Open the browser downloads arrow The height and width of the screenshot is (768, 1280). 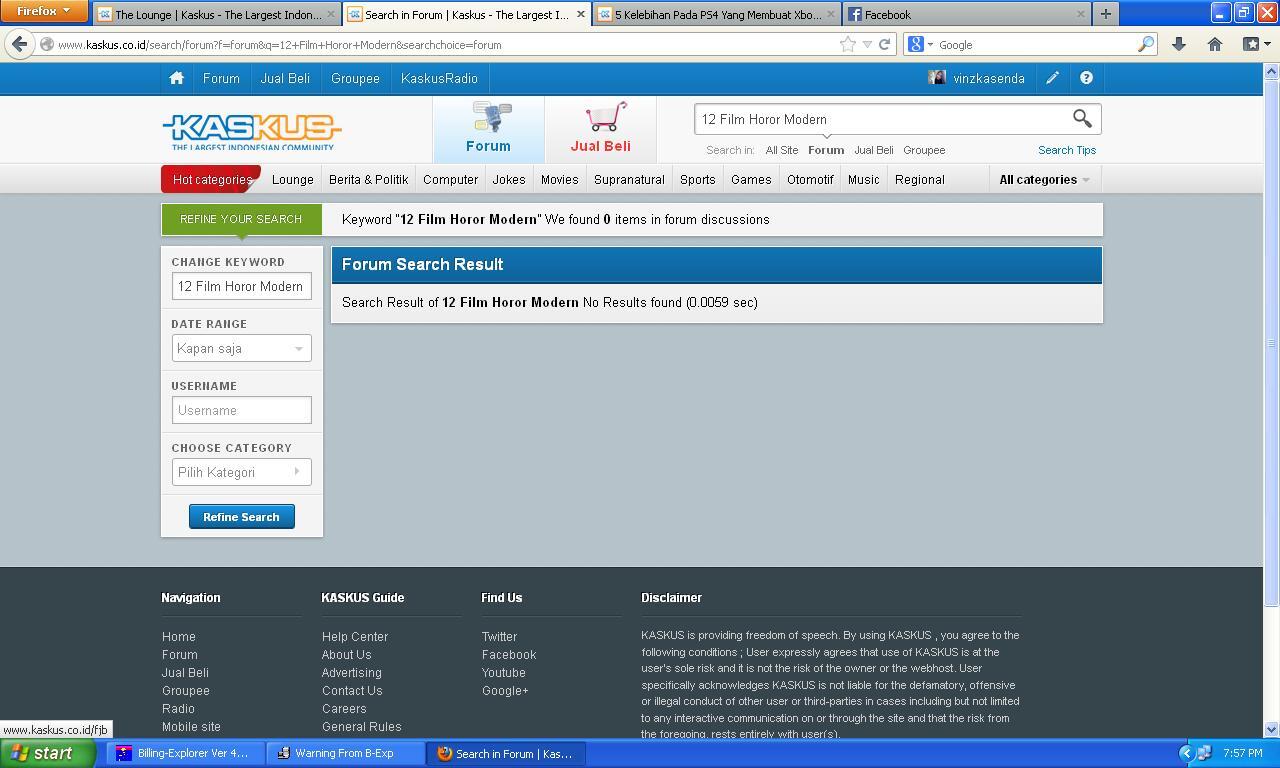click(1179, 44)
